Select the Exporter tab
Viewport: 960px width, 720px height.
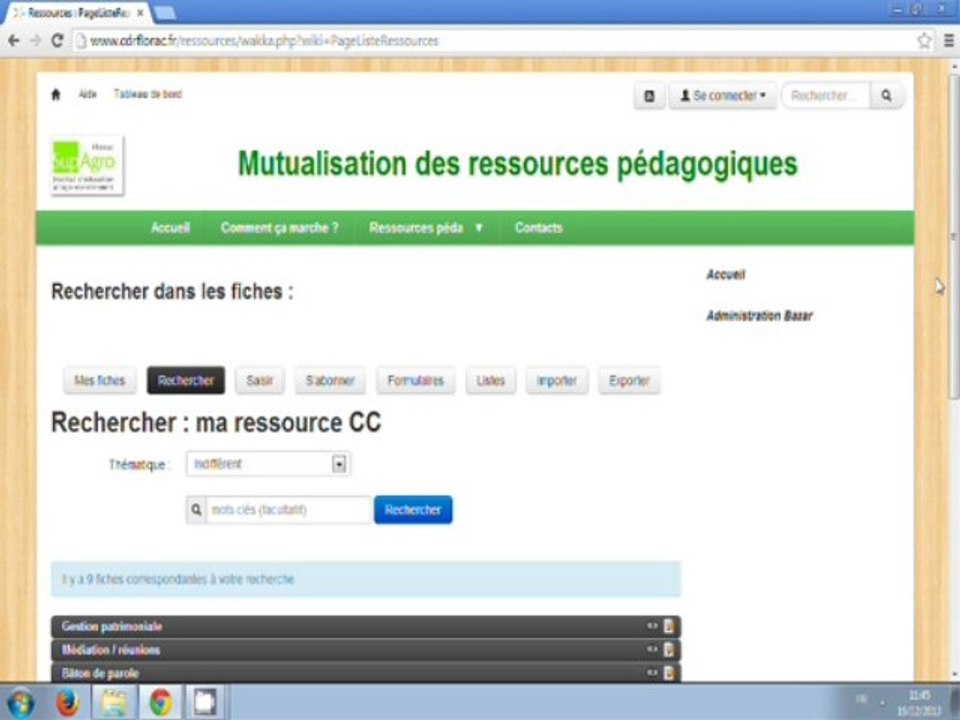pyautogui.click(x=629, y=380)
